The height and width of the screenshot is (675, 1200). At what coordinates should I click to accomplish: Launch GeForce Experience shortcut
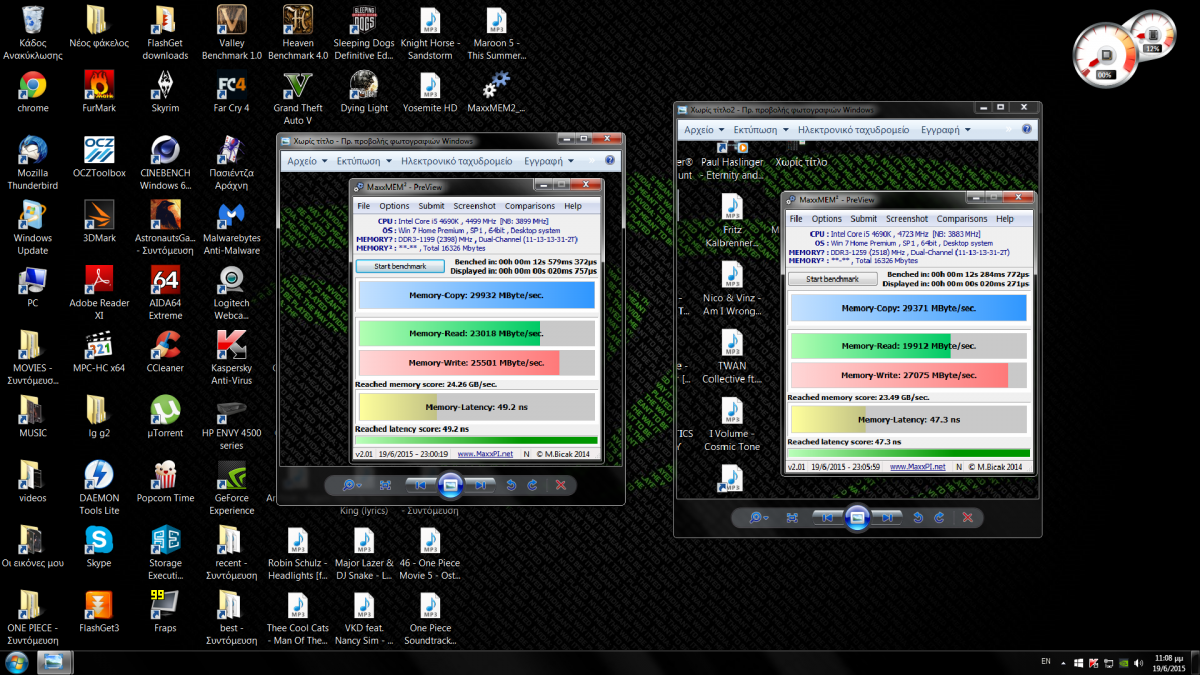pyautogui.click(x=232, y=488)
